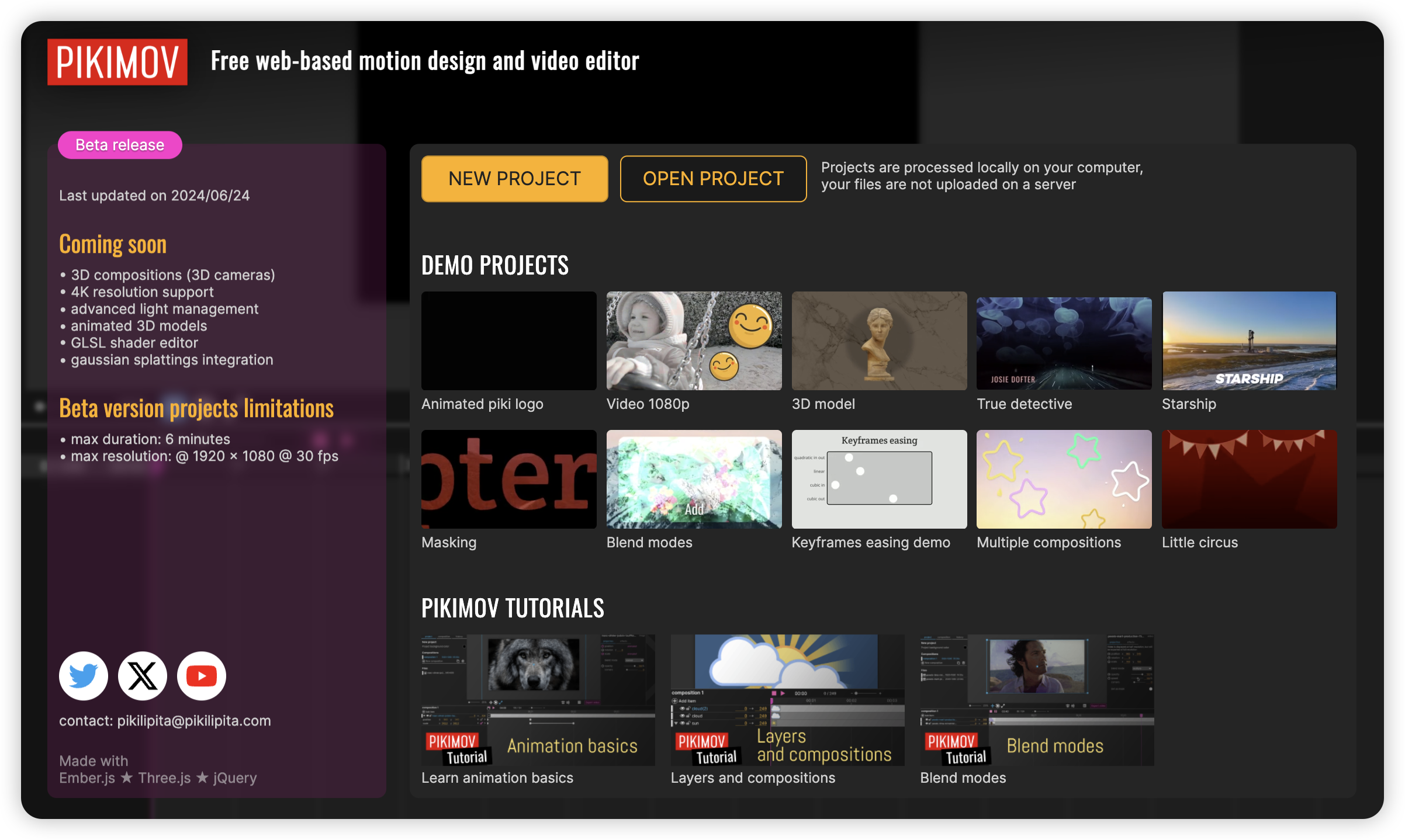Open the Video 1080p demo thumbnail
Image resolution: width=1405 pixels, height=840 pixels.
[694, 341]
